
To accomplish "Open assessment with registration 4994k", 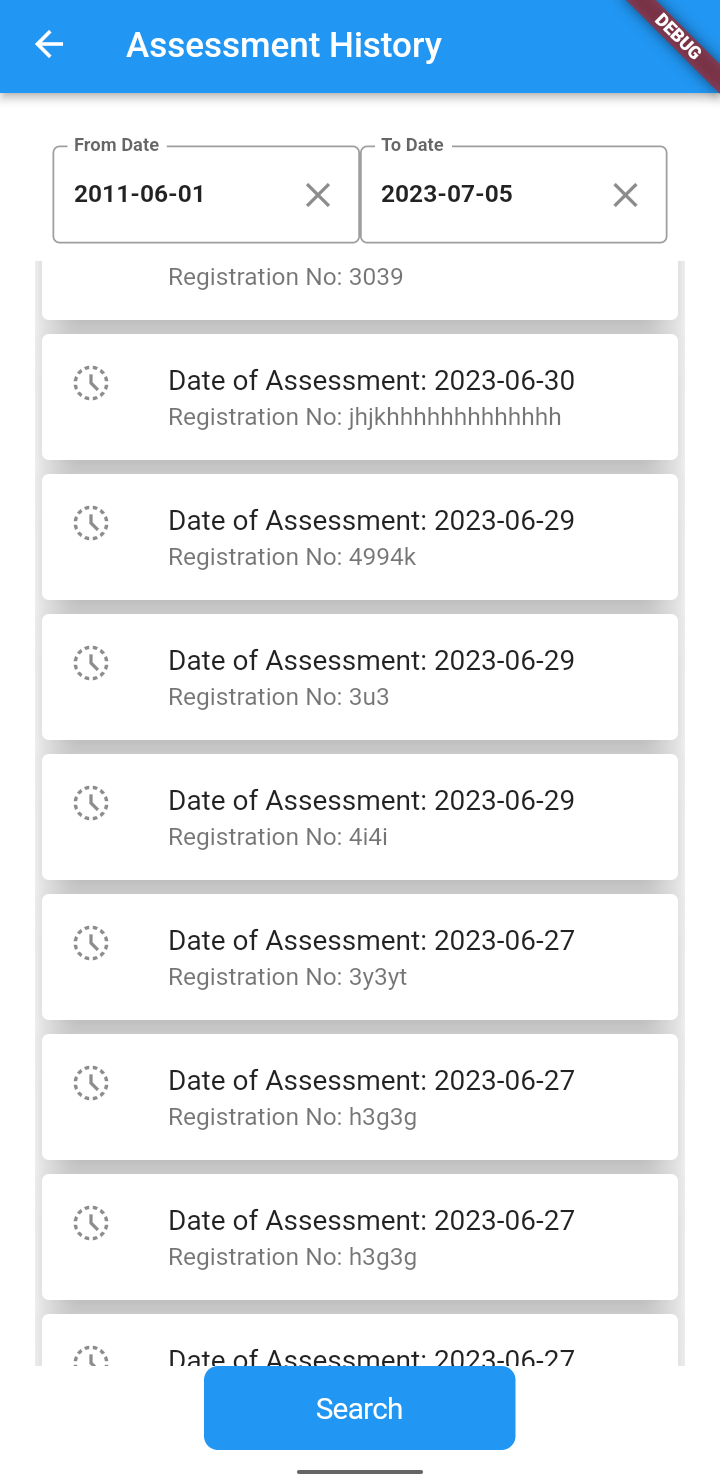I will pyautogui.click(x=370, y=537).
